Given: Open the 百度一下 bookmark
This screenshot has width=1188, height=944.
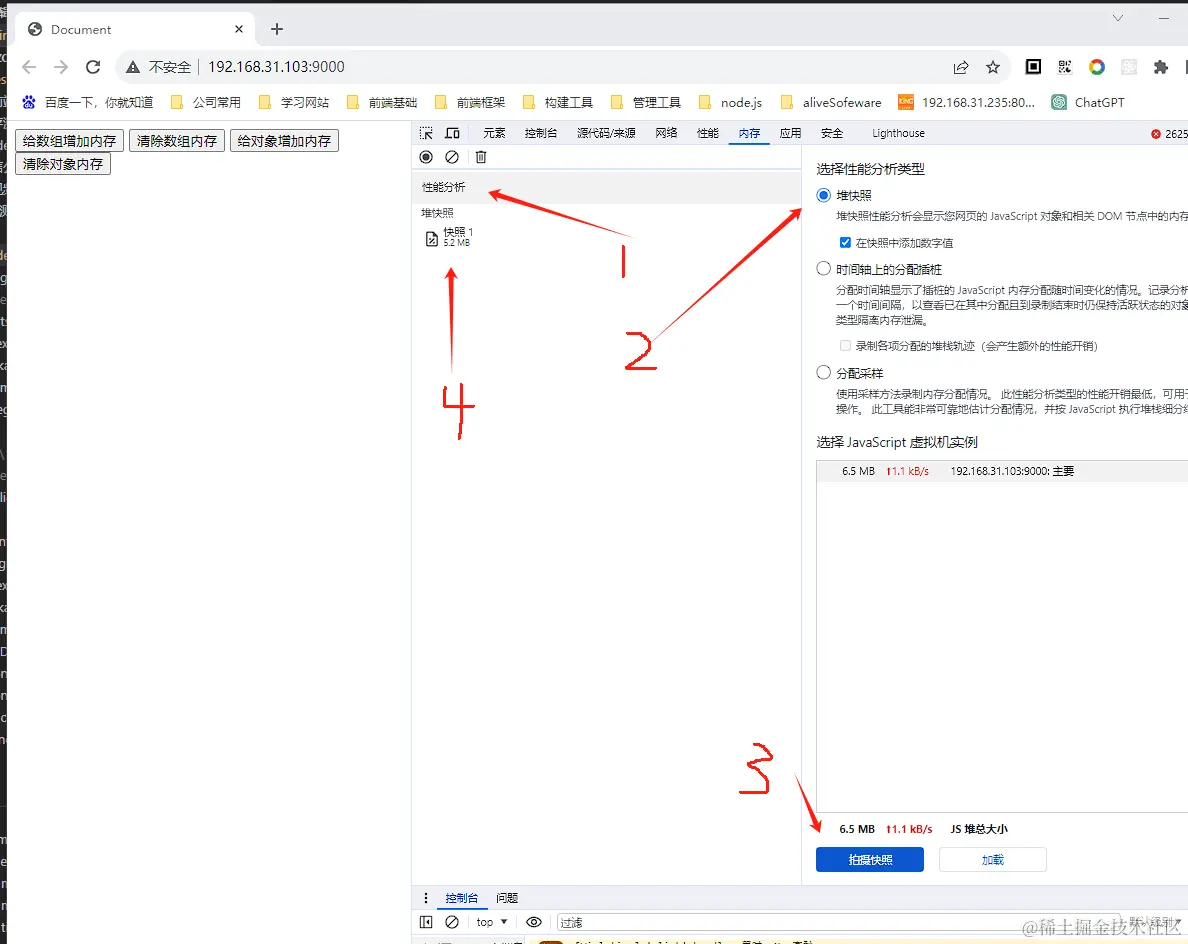Looking at the screenshot, I should 87,102.
